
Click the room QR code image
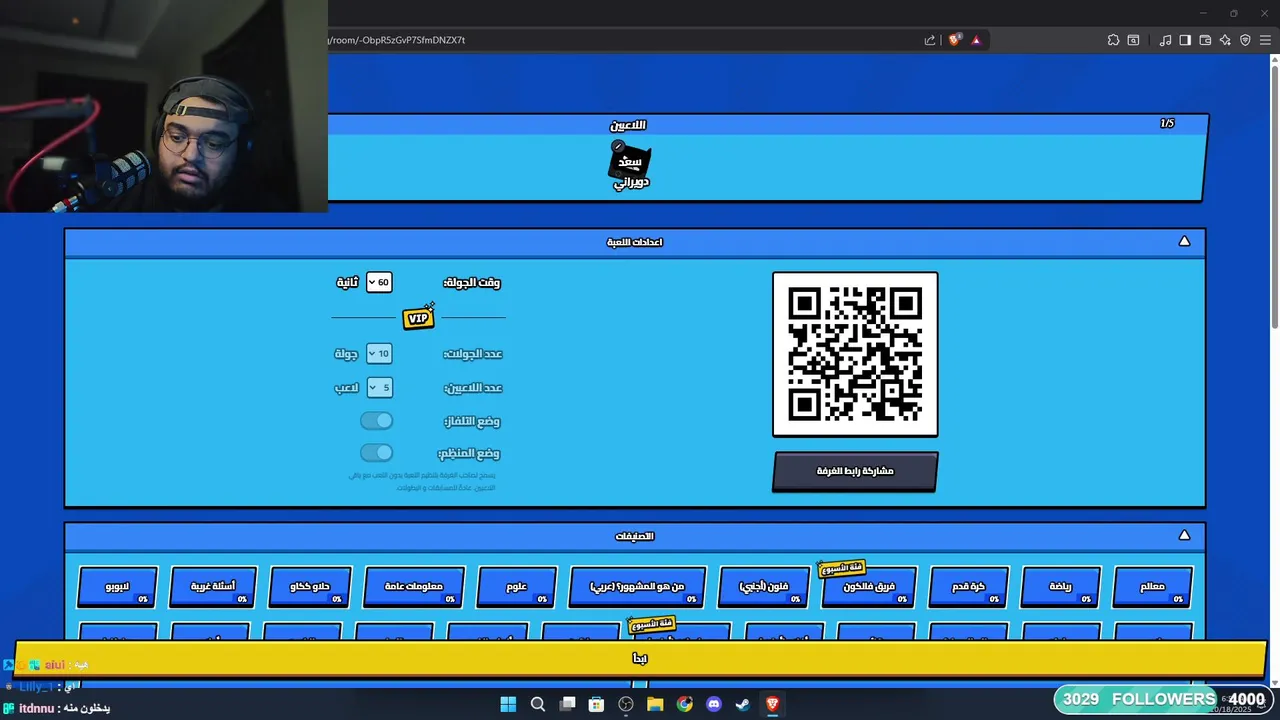click(855, 354)
